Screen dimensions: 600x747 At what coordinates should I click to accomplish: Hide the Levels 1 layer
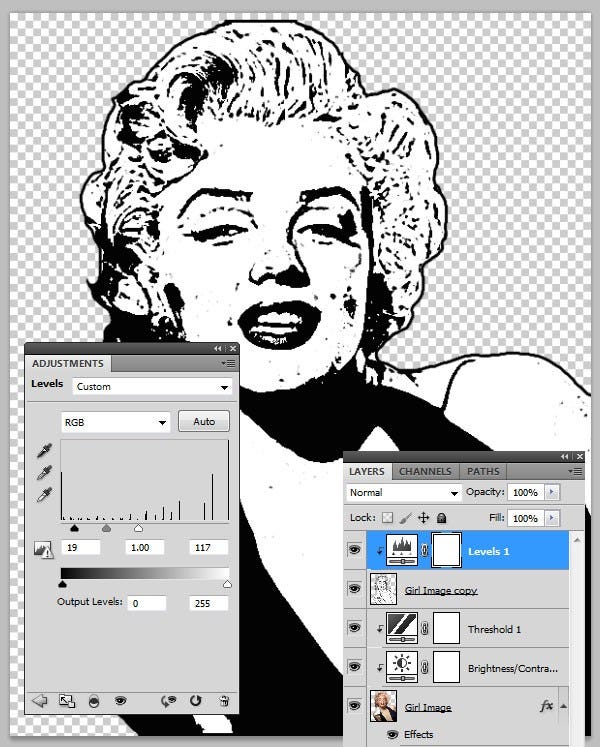(354, 550)
